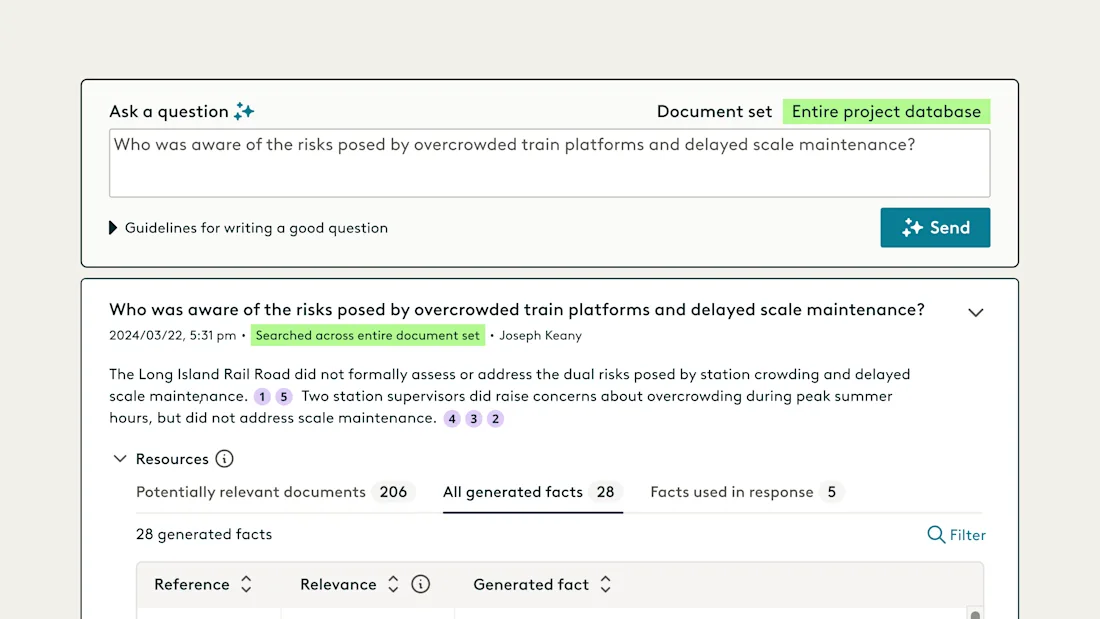
Task: Collapse the answered question with the chevron
Action: tap(976, 312)
